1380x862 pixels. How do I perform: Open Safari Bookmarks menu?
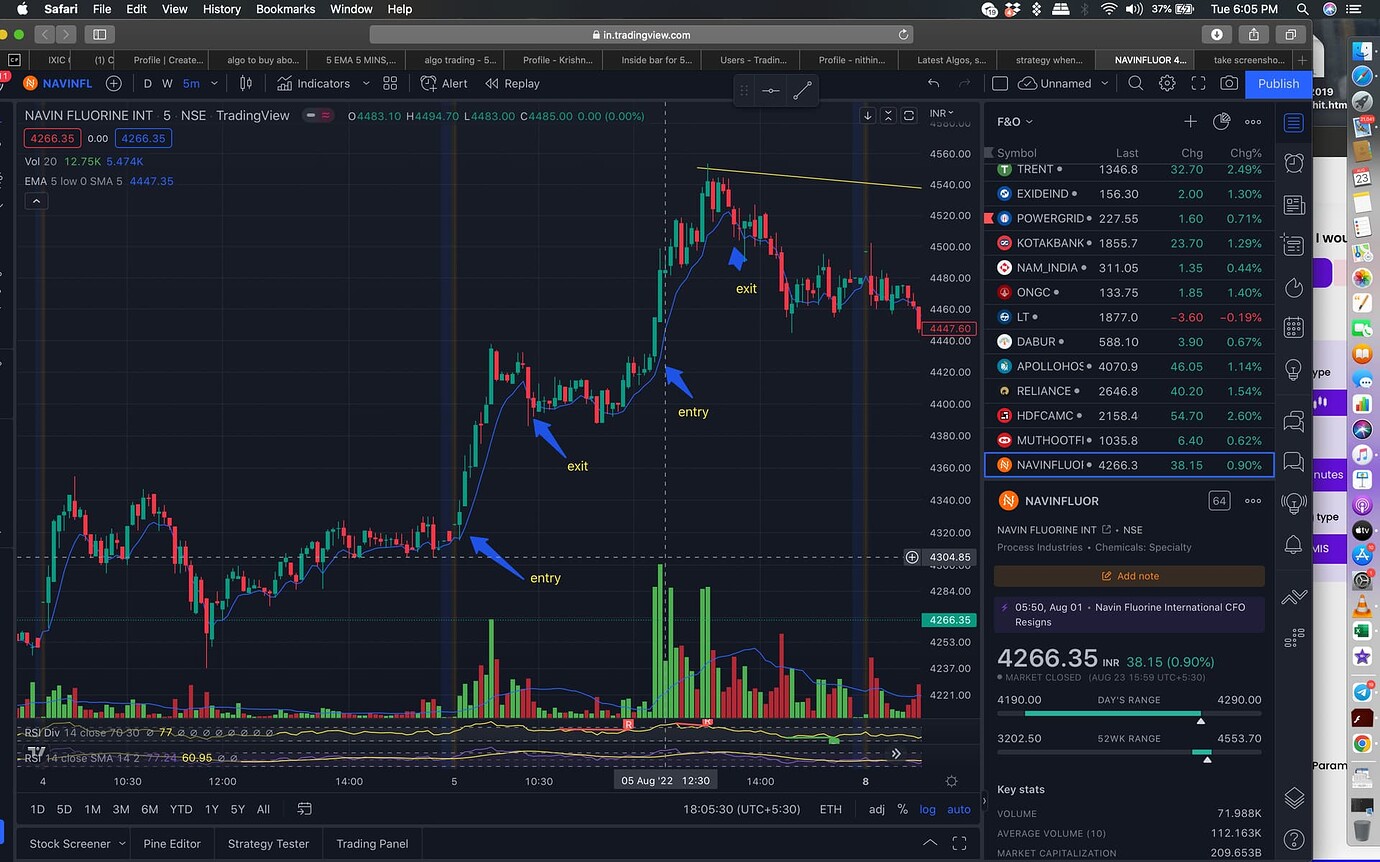(285, 9)
